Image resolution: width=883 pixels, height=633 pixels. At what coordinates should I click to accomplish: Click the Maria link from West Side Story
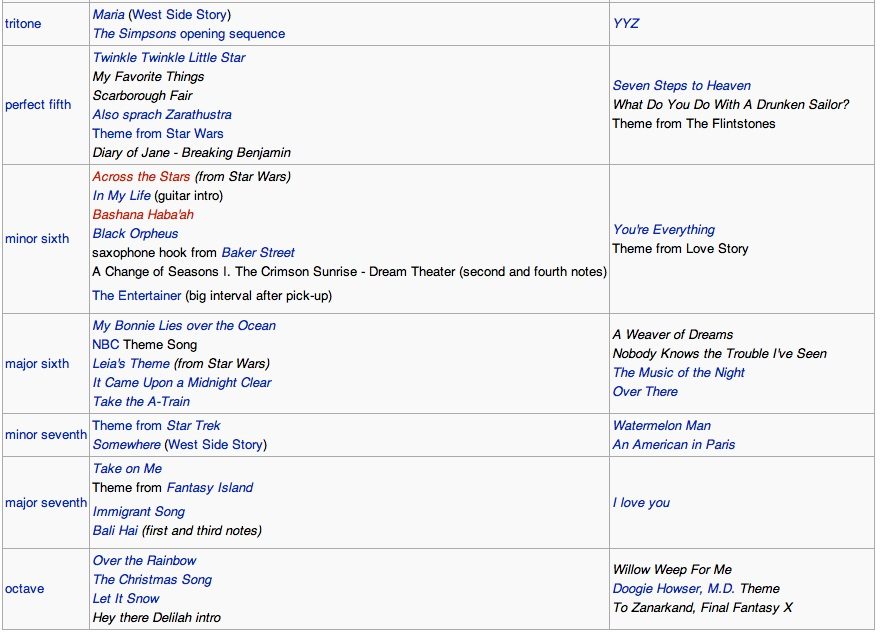[x=109, y=15]
